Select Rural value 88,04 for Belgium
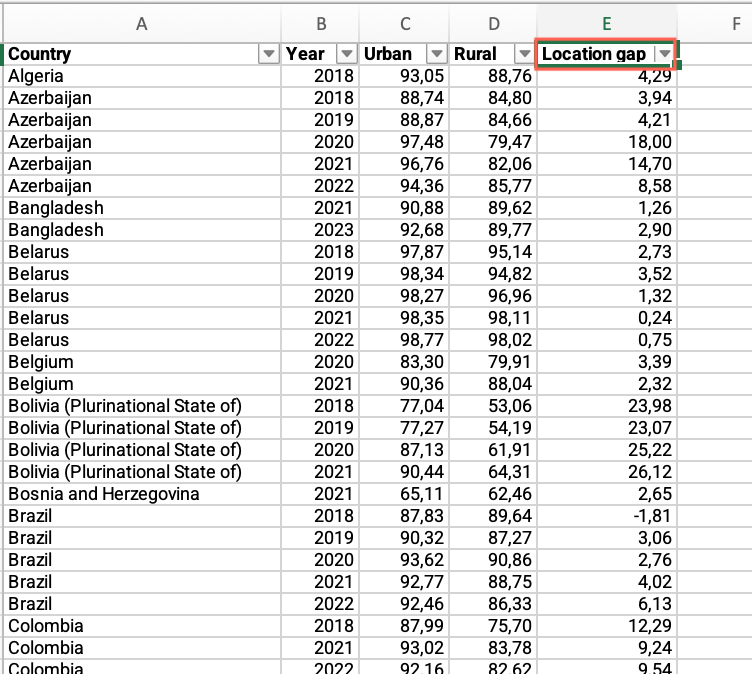The image size is (752, 674). pos(493,384)
